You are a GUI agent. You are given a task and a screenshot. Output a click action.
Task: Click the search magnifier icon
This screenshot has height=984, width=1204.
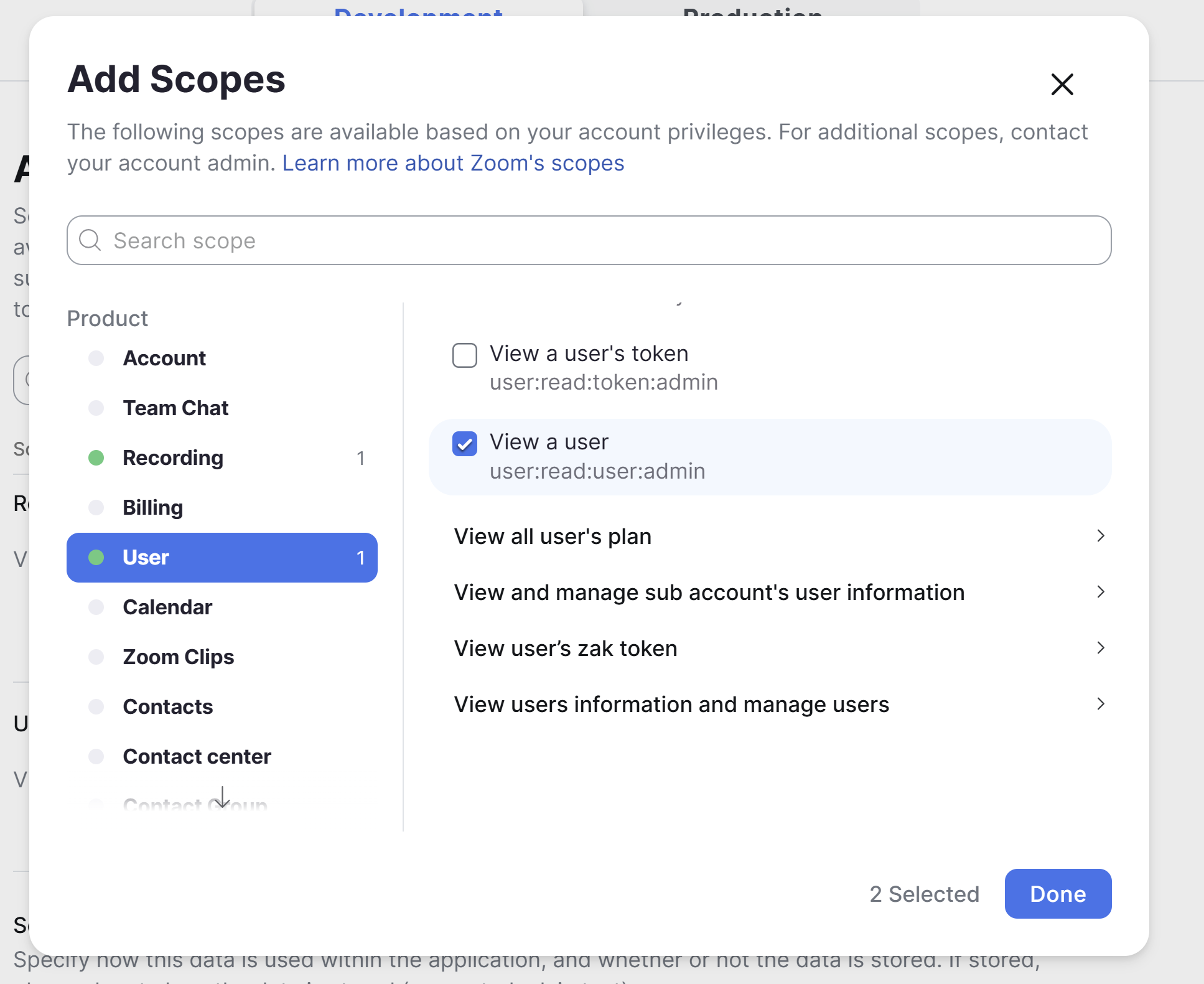90,240
